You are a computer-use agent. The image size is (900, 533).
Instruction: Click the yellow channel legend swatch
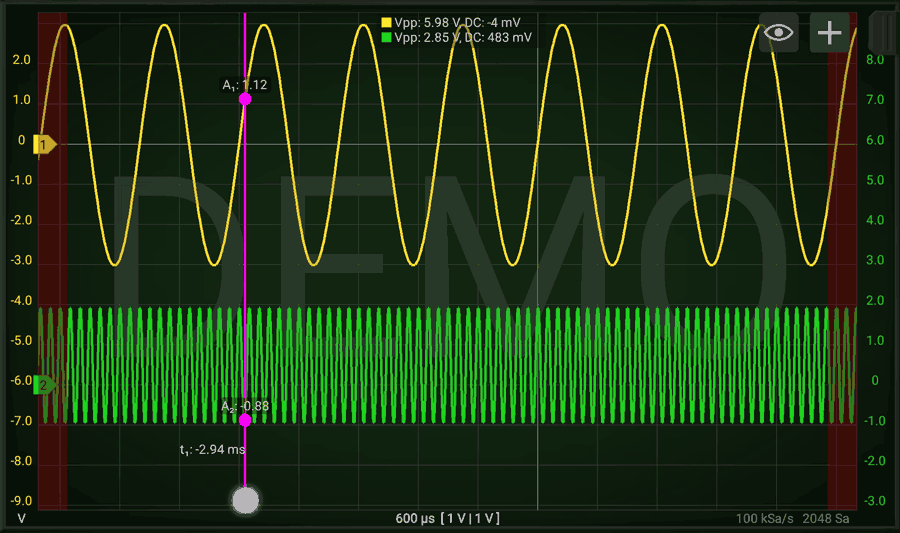tap(387, 22)
